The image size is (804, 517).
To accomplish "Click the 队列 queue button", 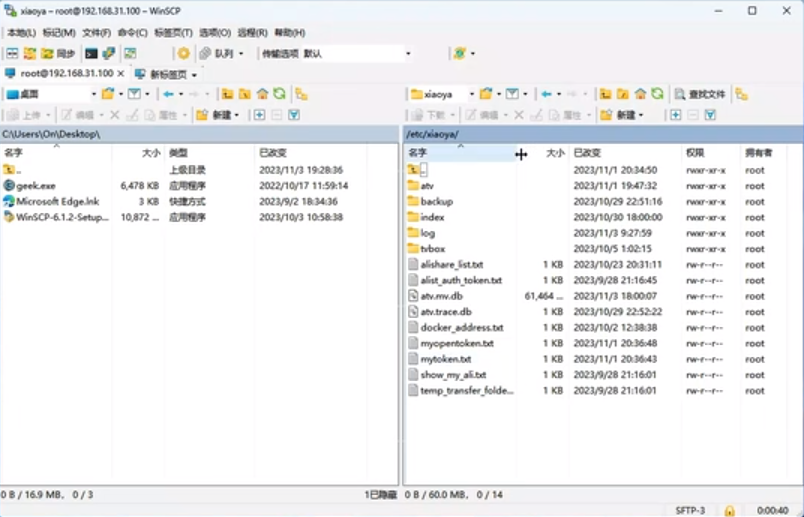I will pyautogui.click(x=217, y=53).
